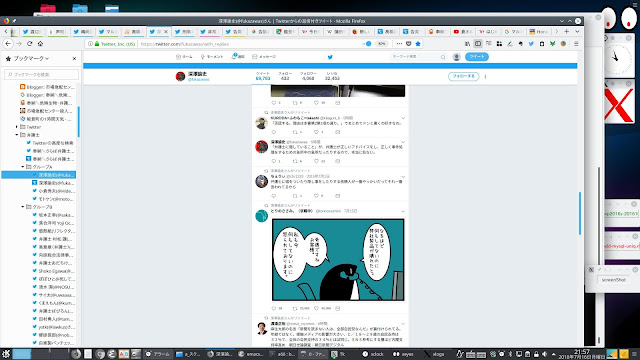Image resolution: width=640 pixels, height=360 pixels.
Task: Open dropdown caret on manga tweet
Action: click(403, 211)
